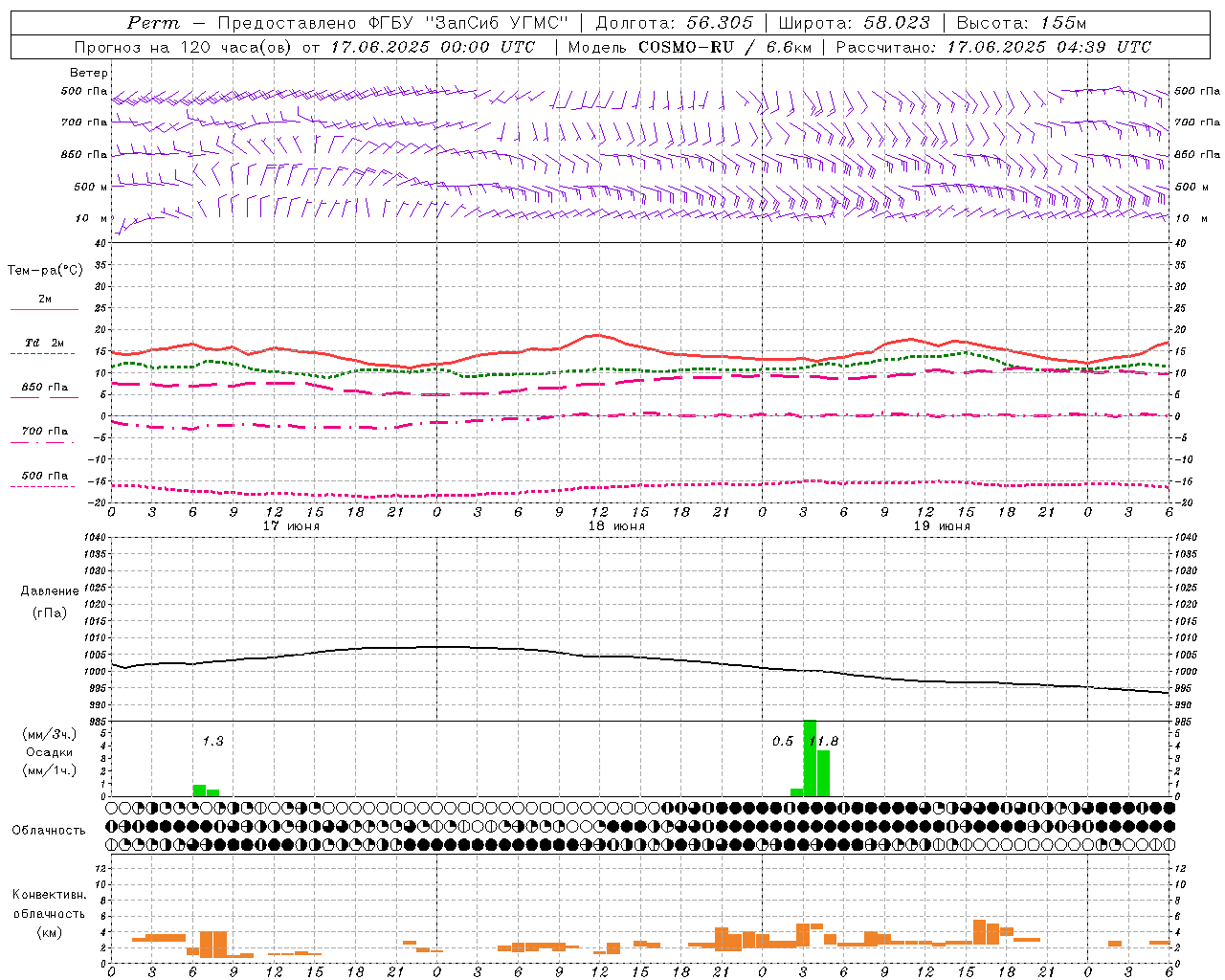
Task: Click "850 гПа" label in temperature legend
Action: tap(44, 387)
